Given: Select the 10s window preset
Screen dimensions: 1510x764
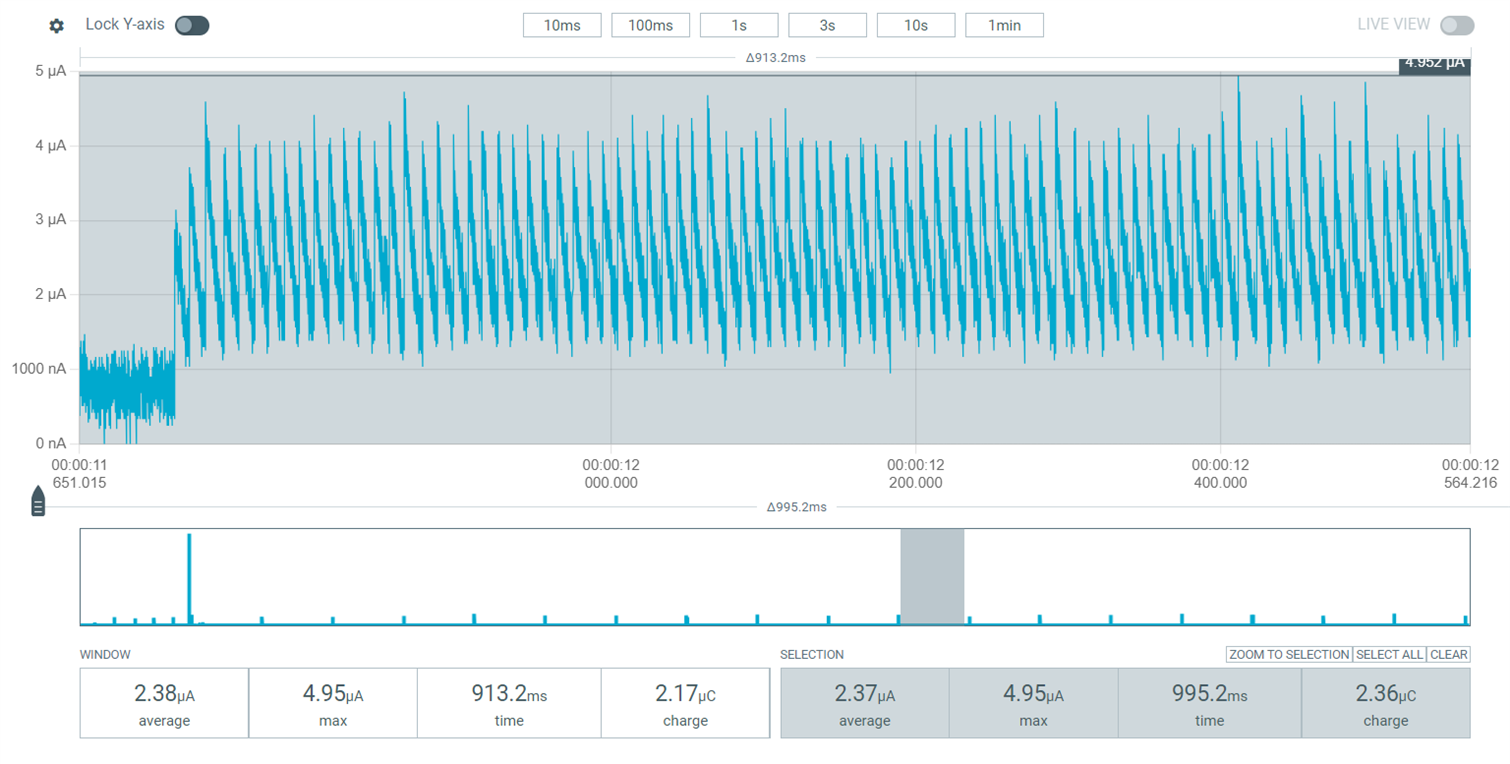Looking at the screenshot, I should point(916,25).
